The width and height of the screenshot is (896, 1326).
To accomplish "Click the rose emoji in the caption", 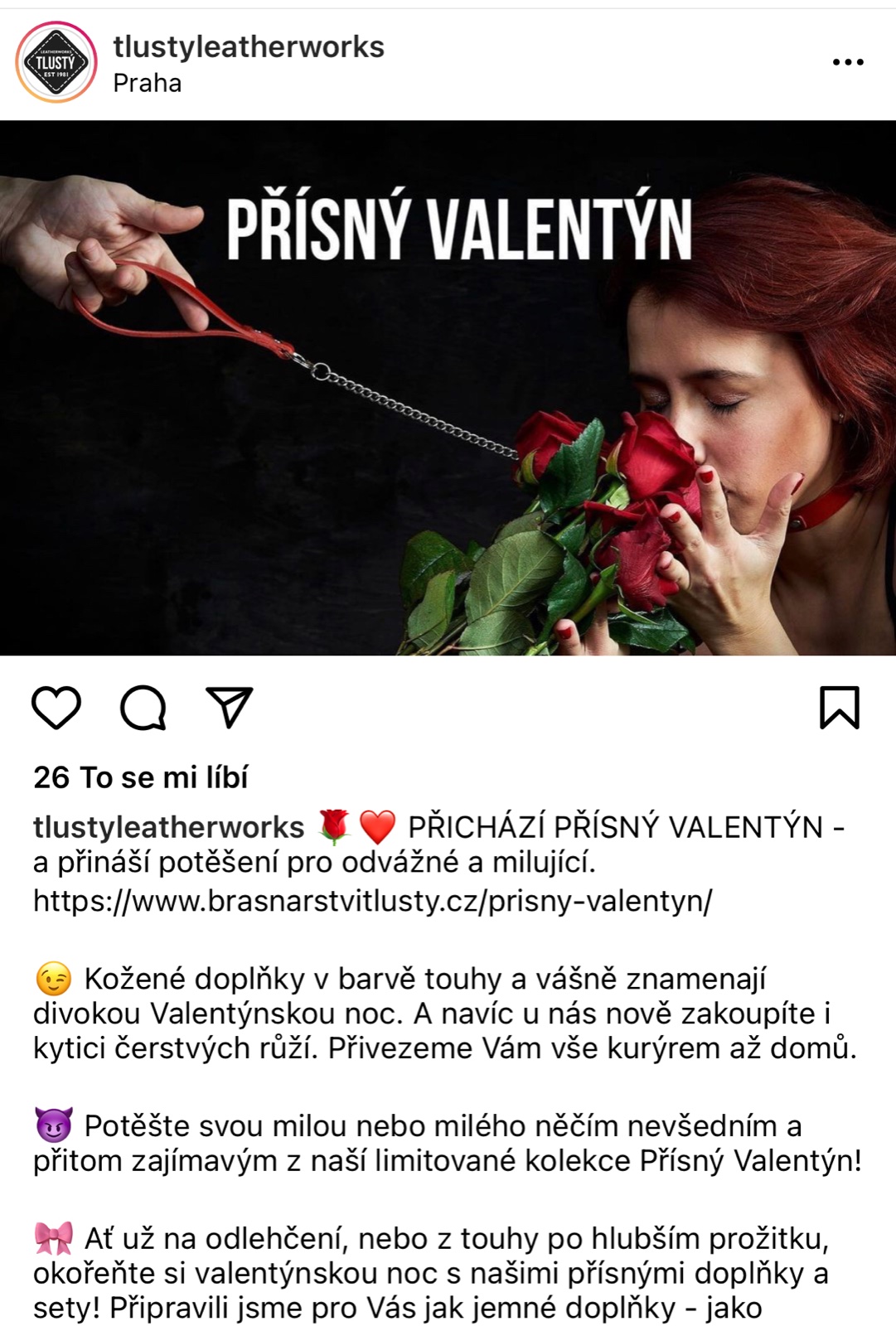I will click(334, 827).
